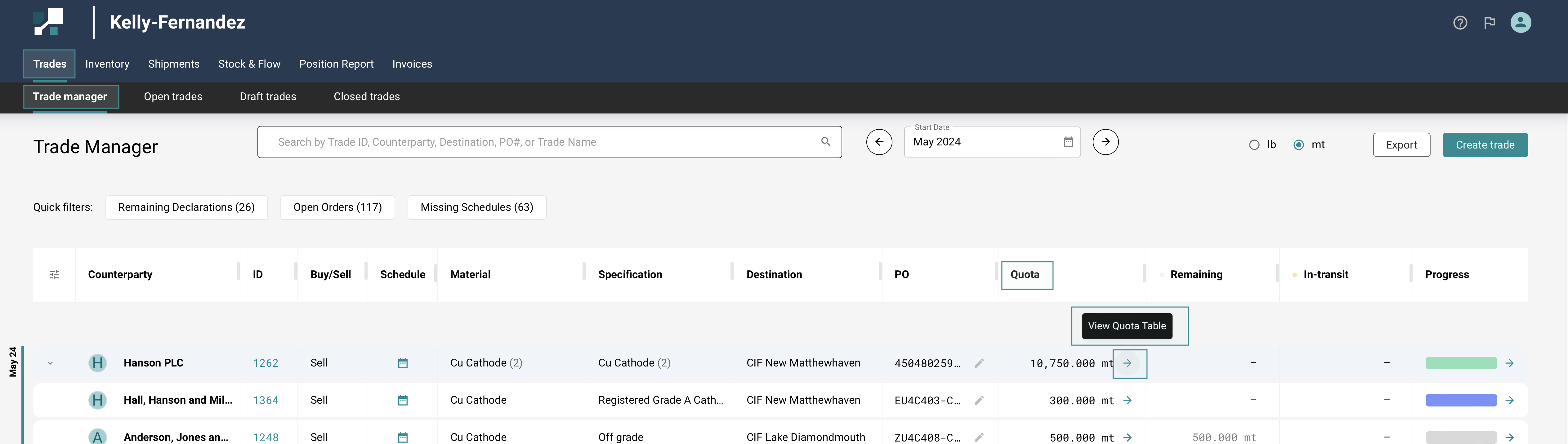
Task: Select the lb unit radio button
Action: click(1254, 145)
